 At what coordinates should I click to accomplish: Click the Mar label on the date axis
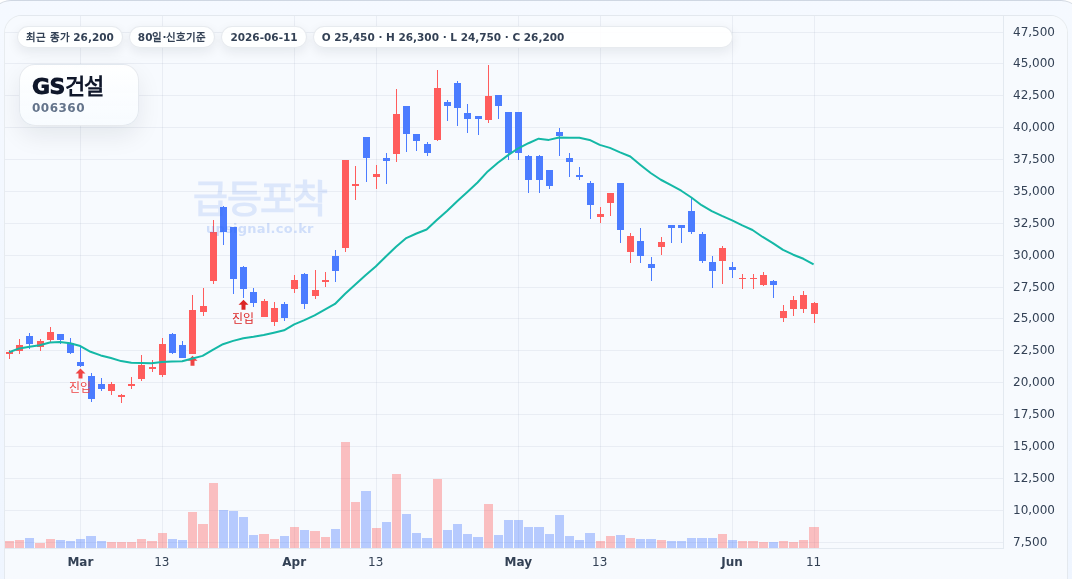click(80, 562)
